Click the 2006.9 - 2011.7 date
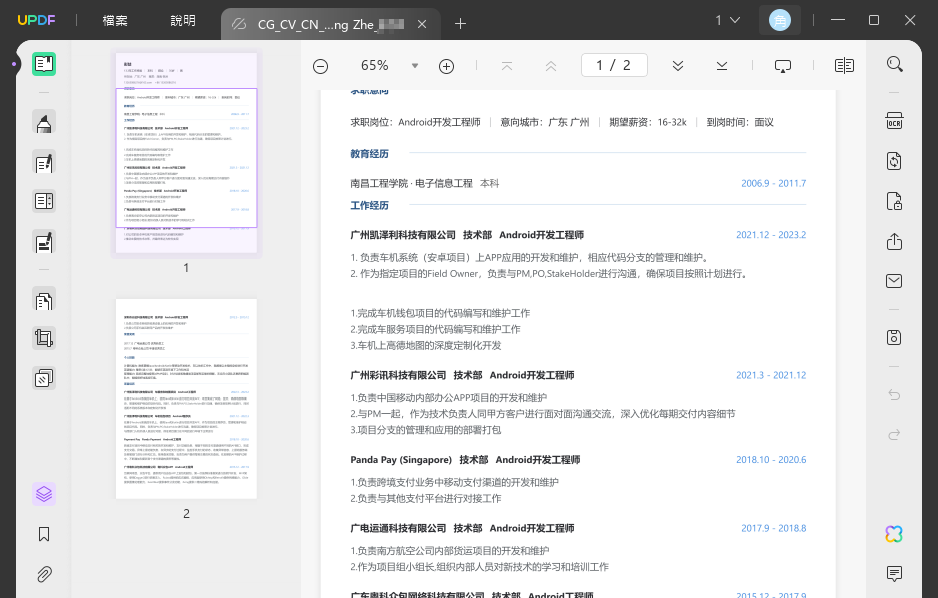Image resolution: width=938 pixels, height=598 pixels. [773, 184]
